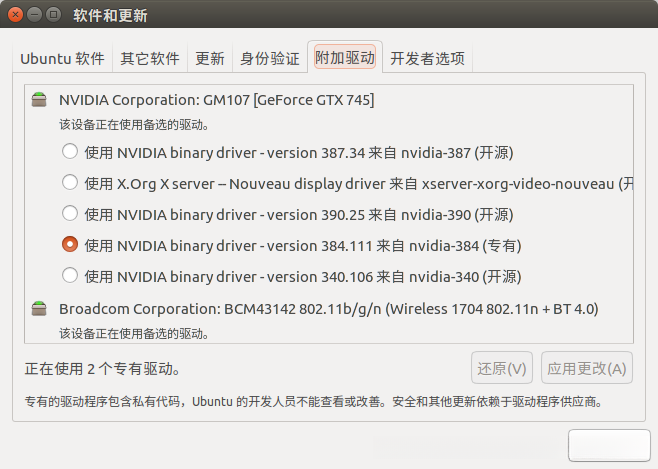Select NVIDIA driver version 390.25 option
Screen dimensions: 658x469
click(x=69, y=213)
